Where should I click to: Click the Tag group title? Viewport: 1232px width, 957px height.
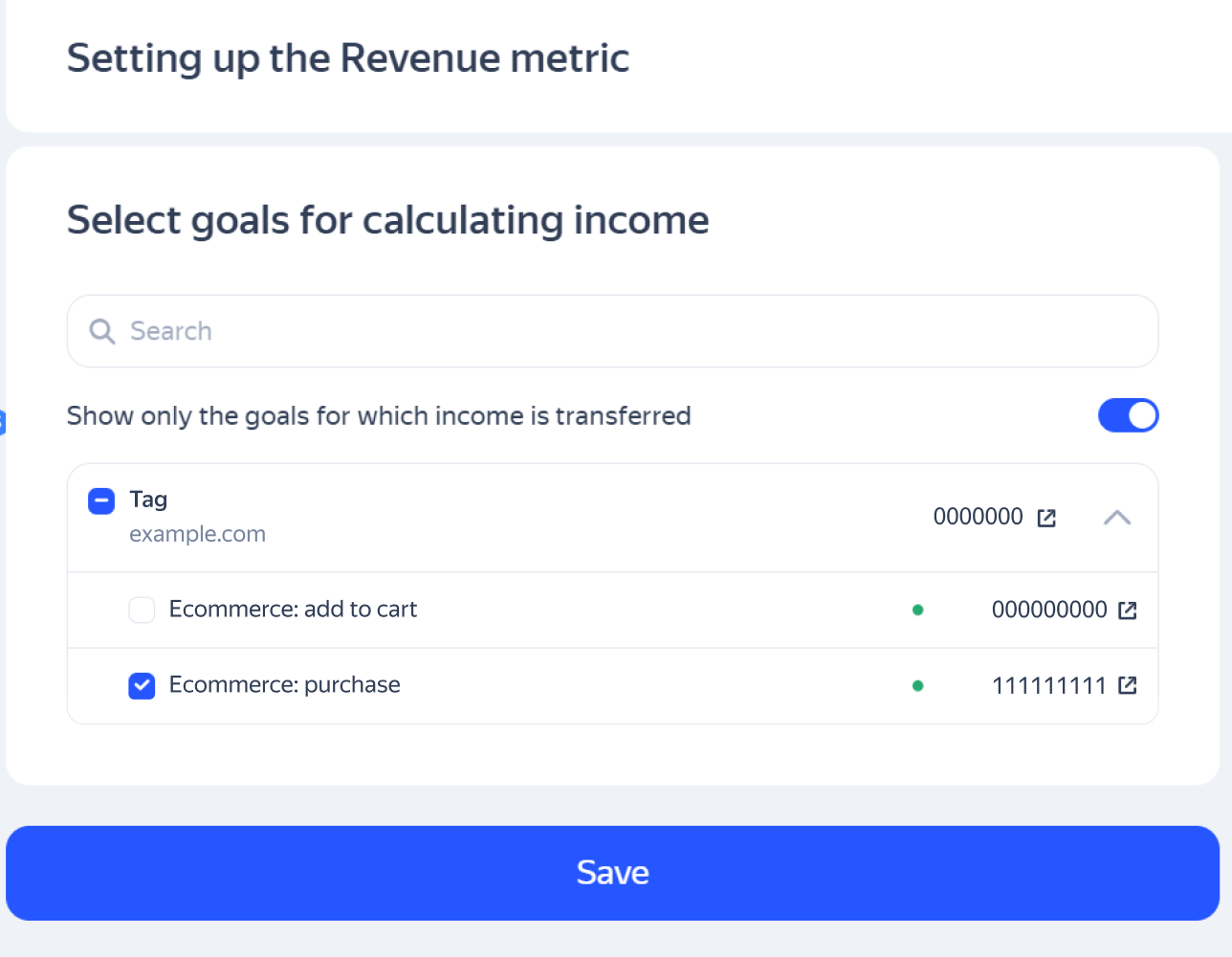[148, 500]
